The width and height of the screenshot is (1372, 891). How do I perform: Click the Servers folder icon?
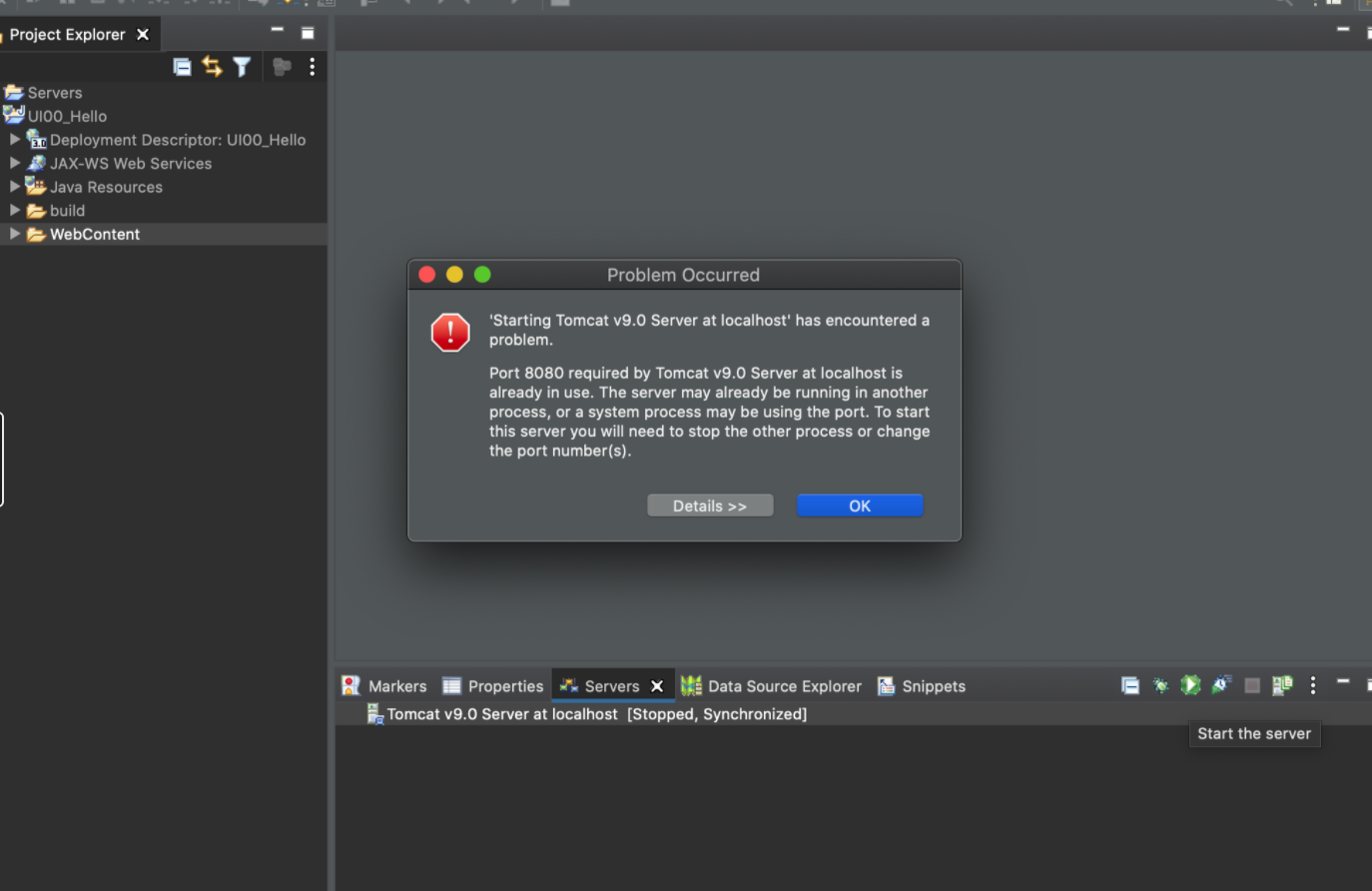click(14, 93)
